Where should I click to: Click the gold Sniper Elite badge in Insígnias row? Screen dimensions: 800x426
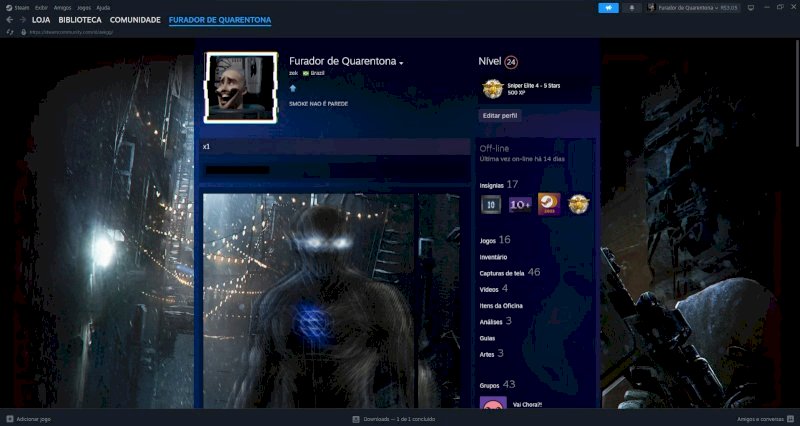(579, 204)
